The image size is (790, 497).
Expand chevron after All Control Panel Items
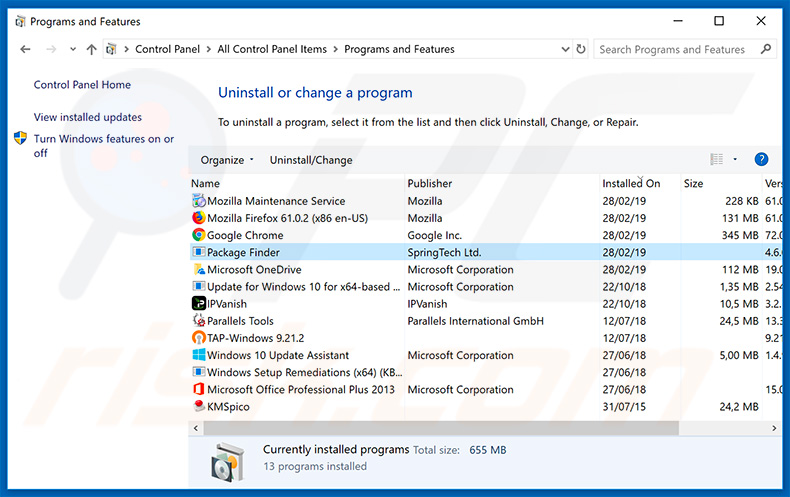[336, 49]
